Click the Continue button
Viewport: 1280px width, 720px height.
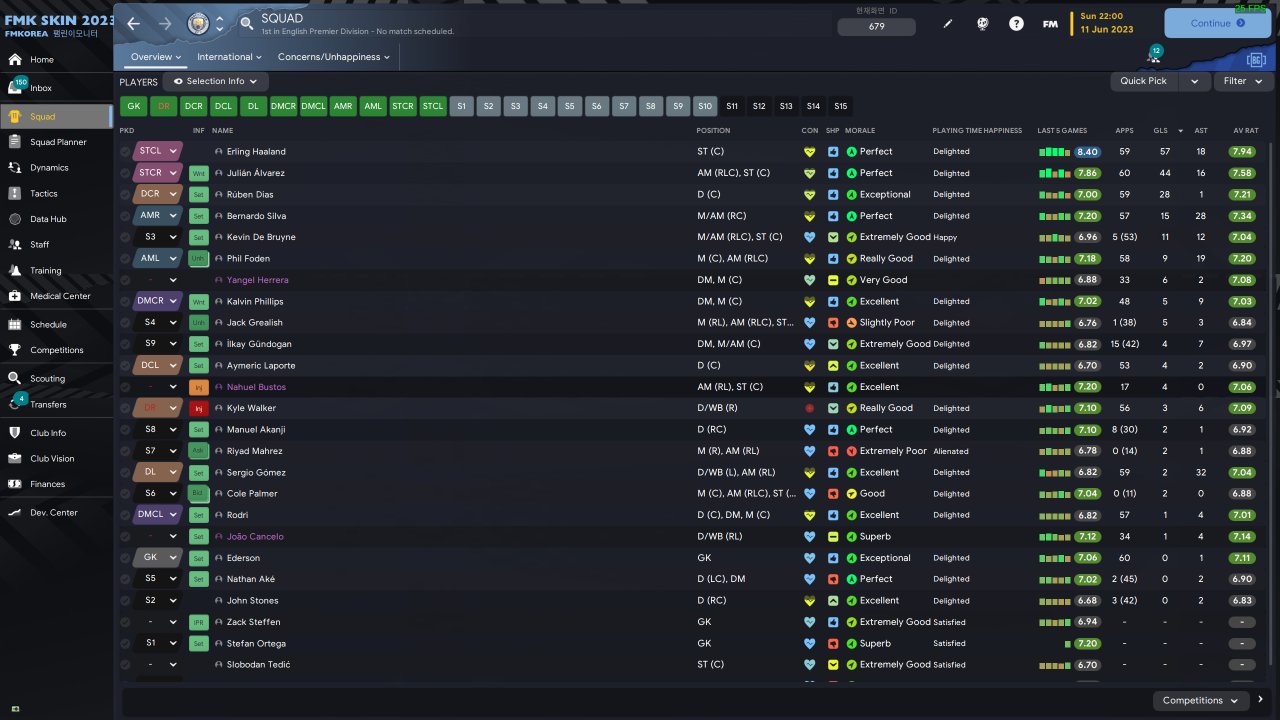point(1217,23)
